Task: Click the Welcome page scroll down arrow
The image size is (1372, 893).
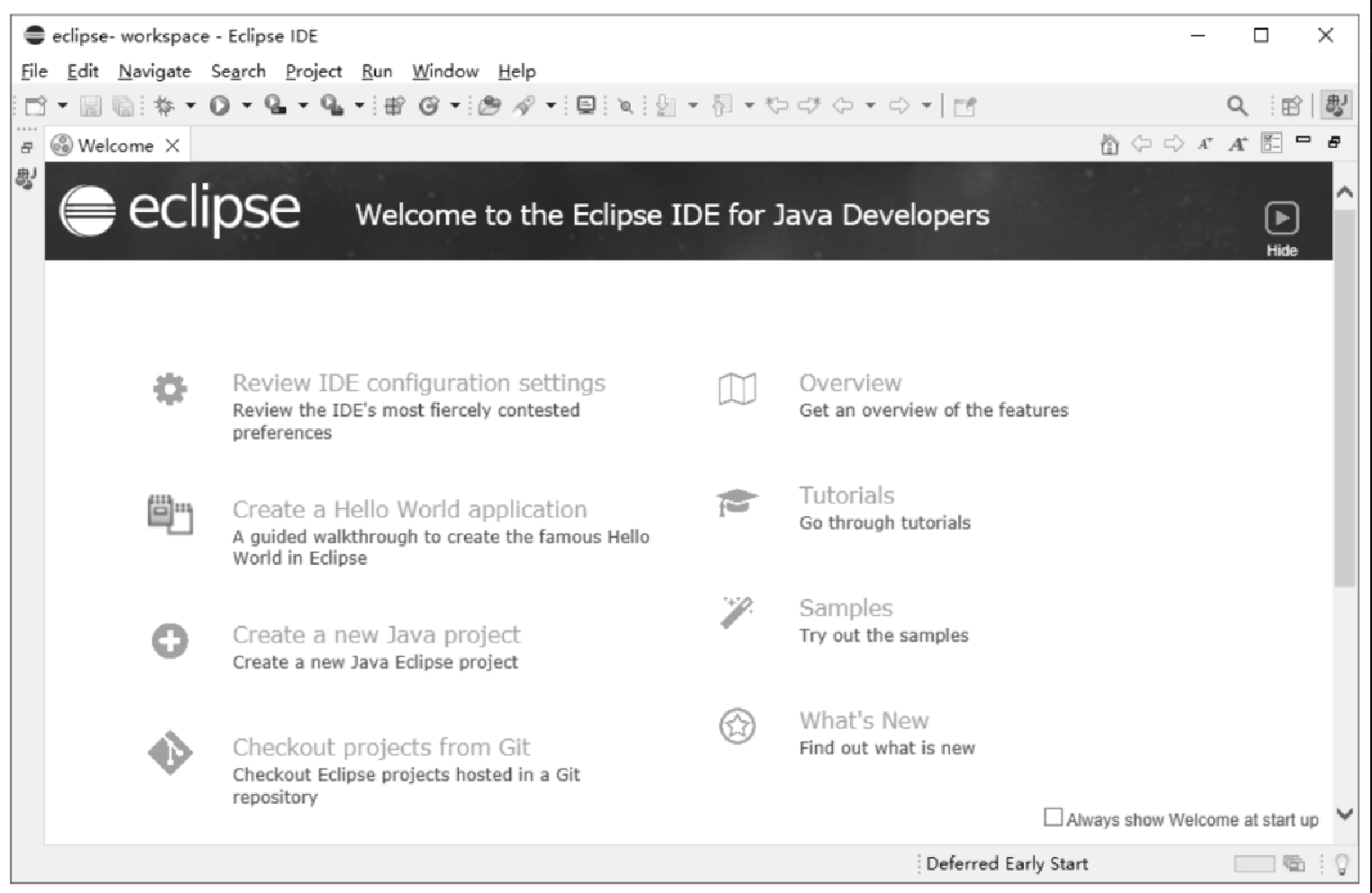Action: (1344, 814)
